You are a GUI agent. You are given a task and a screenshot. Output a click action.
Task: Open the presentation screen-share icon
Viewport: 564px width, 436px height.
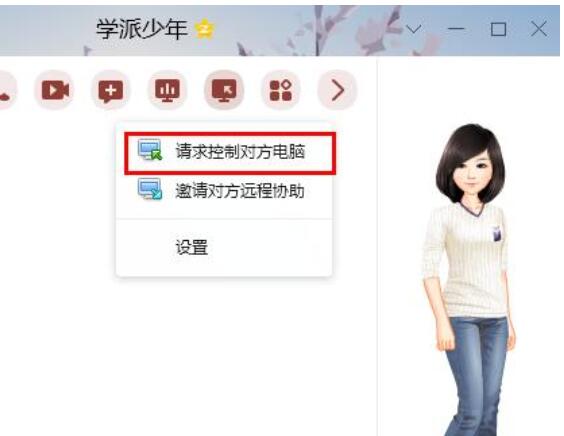[167, 90]
